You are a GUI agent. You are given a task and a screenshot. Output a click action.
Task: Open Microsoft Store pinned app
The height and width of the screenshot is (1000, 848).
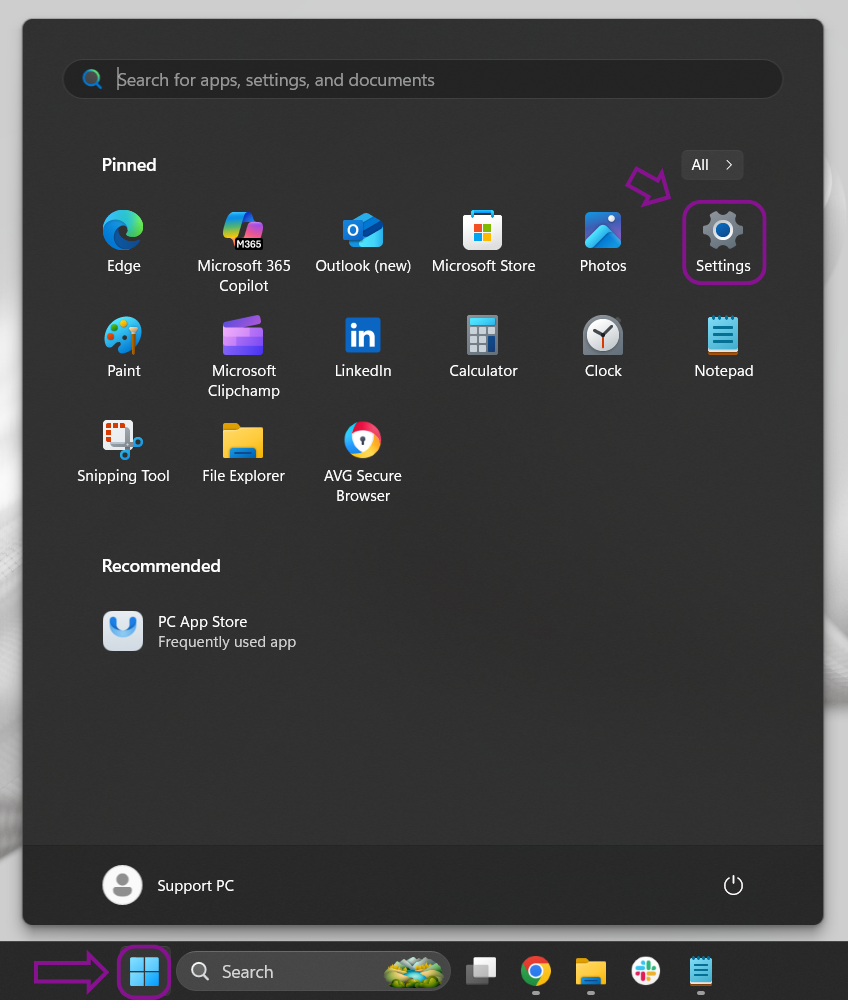point(483,242)
